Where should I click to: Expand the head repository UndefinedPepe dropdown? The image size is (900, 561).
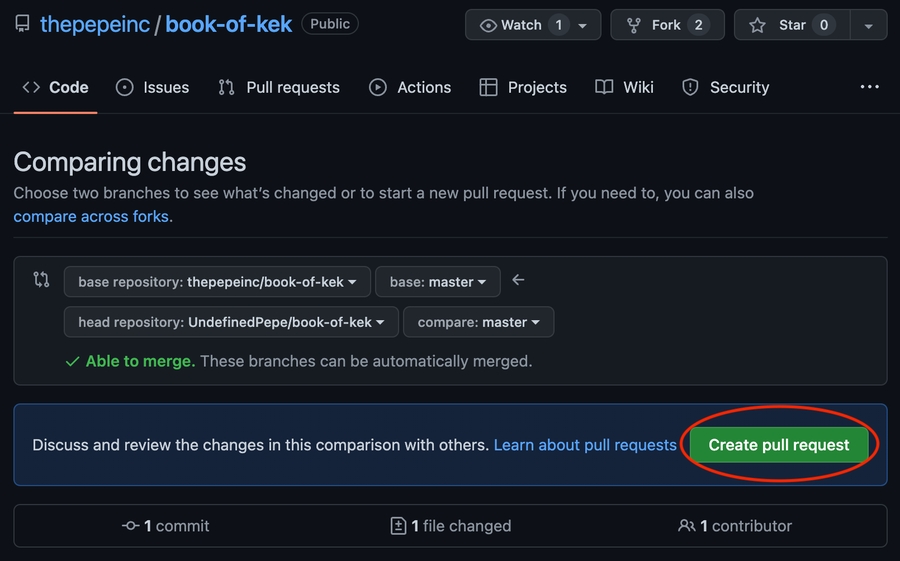[x=231, y=322]
